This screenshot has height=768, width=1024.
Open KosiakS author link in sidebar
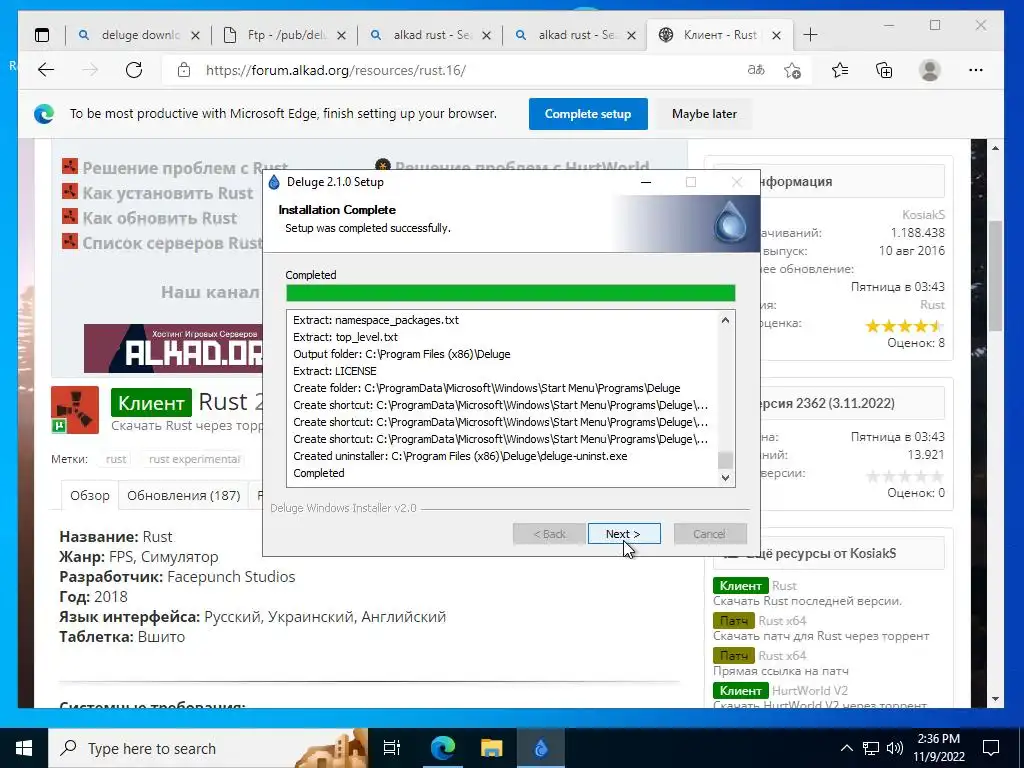coord(923,214)
